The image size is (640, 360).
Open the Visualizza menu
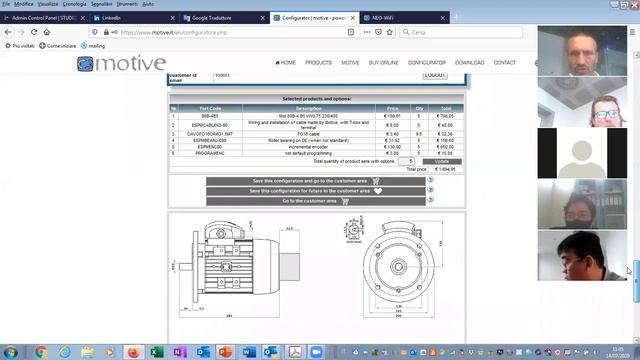(x=48, y=4)
